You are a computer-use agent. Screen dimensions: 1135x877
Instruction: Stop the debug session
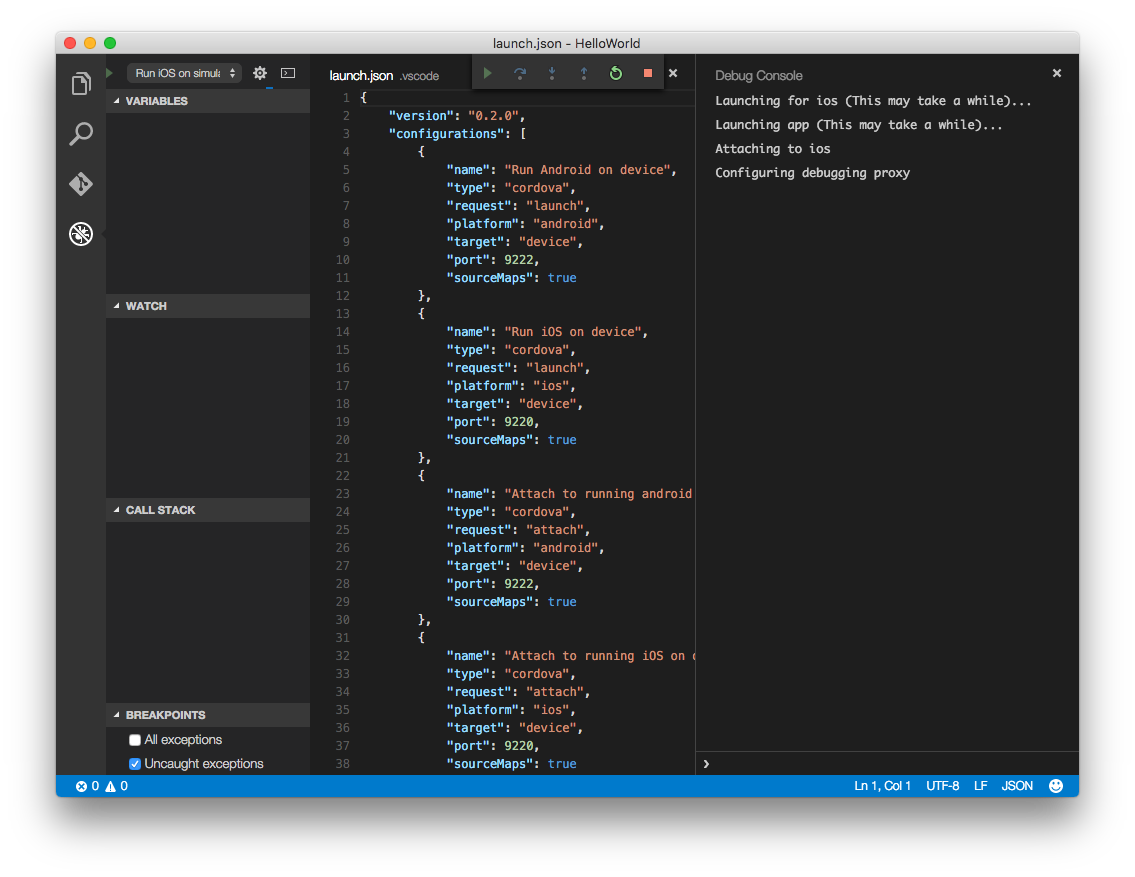[x=648, y=73]
